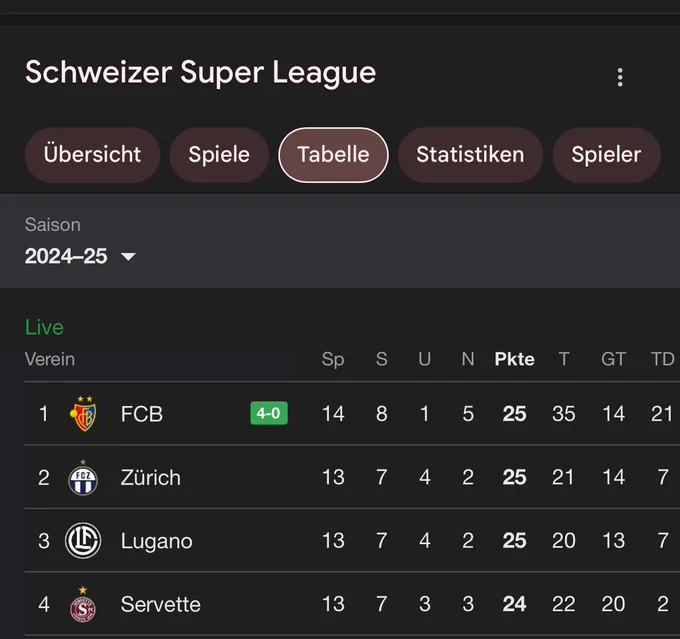Open the three-dot options menu

click(x=620, y=78)
